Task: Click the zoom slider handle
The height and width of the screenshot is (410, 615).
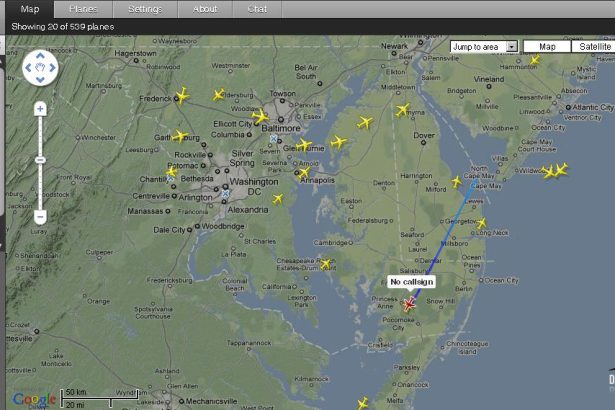Action: [40, 160]
